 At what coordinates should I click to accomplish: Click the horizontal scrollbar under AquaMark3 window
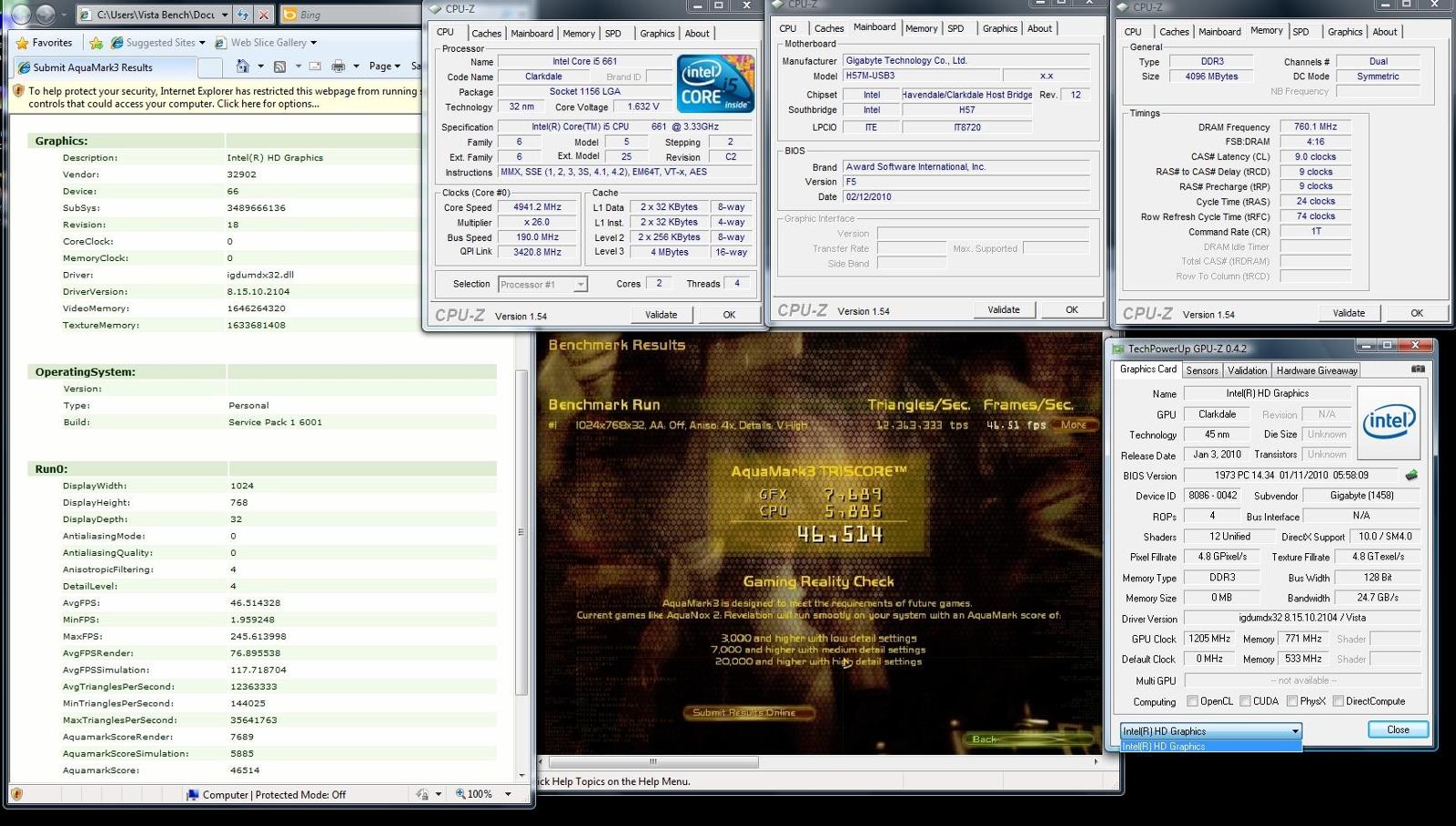click(652, 761)
